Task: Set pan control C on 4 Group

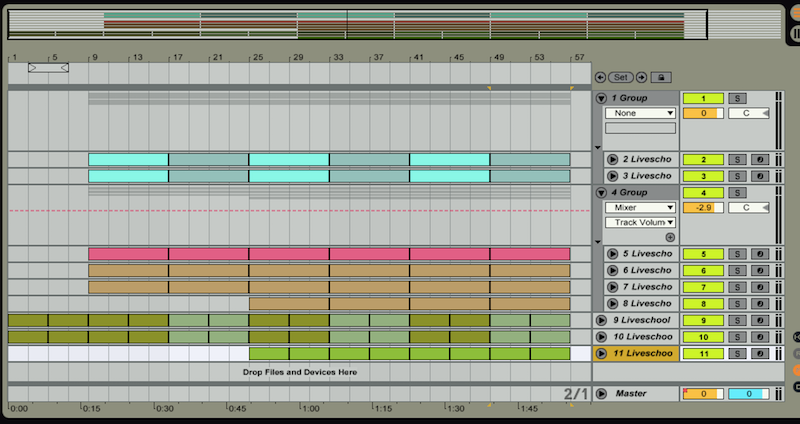Action: 748,208
